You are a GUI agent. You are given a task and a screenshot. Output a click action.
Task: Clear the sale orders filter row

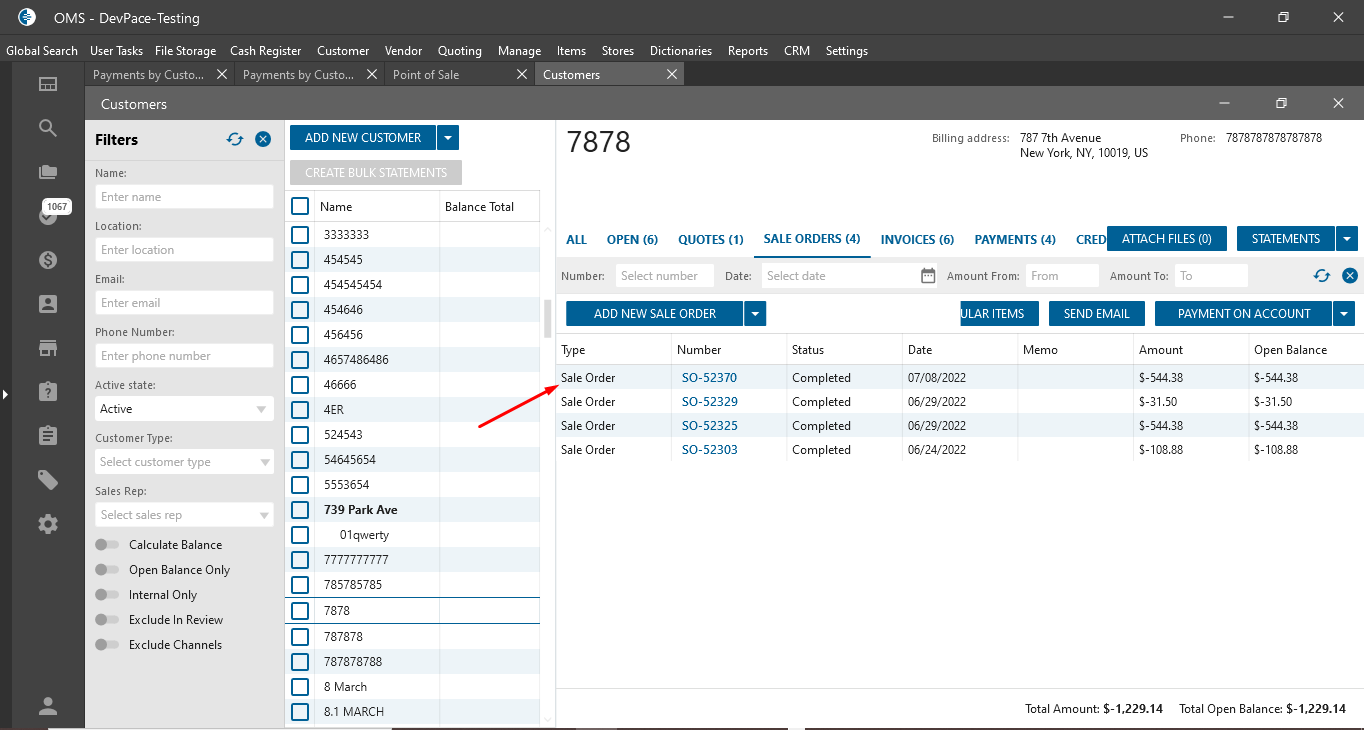pos(1350,276)
